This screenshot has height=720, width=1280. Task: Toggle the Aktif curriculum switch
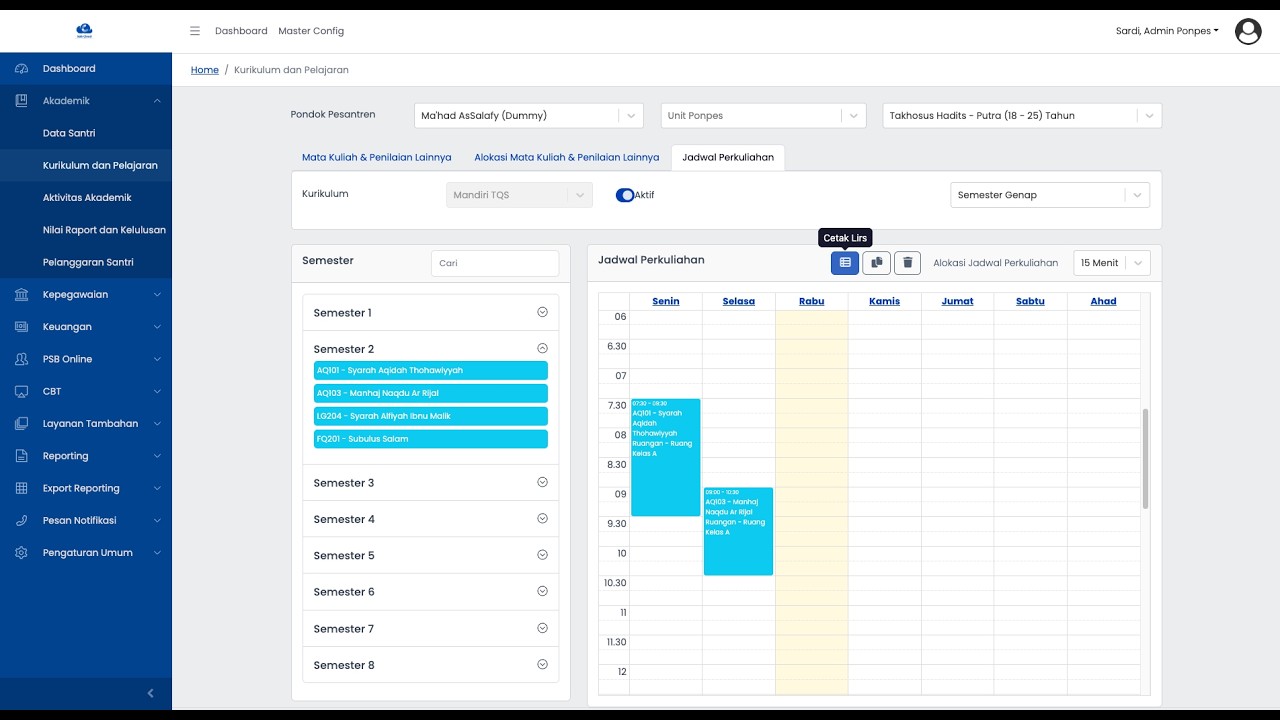click(x=625, y=195)
